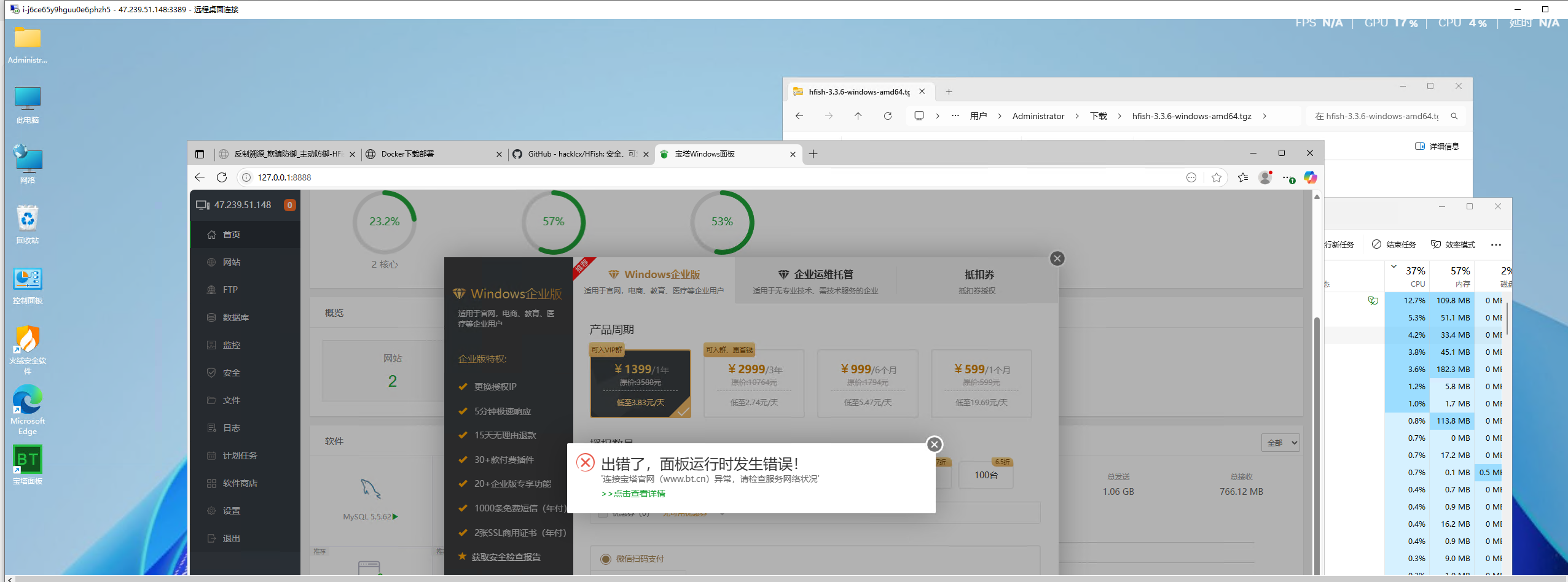Click refresh in the File Explorer window
The image size is (1568, 582).
point(887,116)
